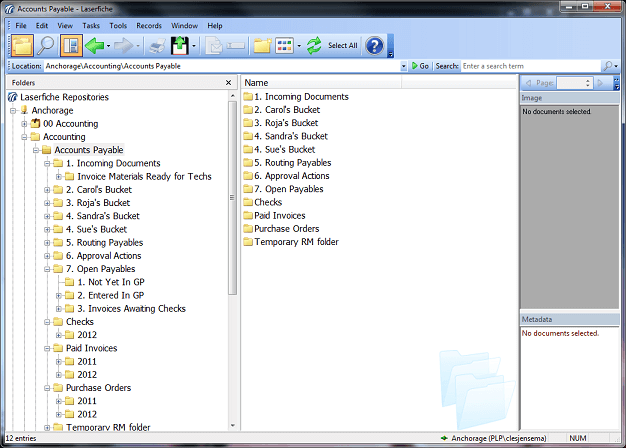
Task: Click the rename field toolbar icon
Action: pyautogui.click(x=236, y=46)
